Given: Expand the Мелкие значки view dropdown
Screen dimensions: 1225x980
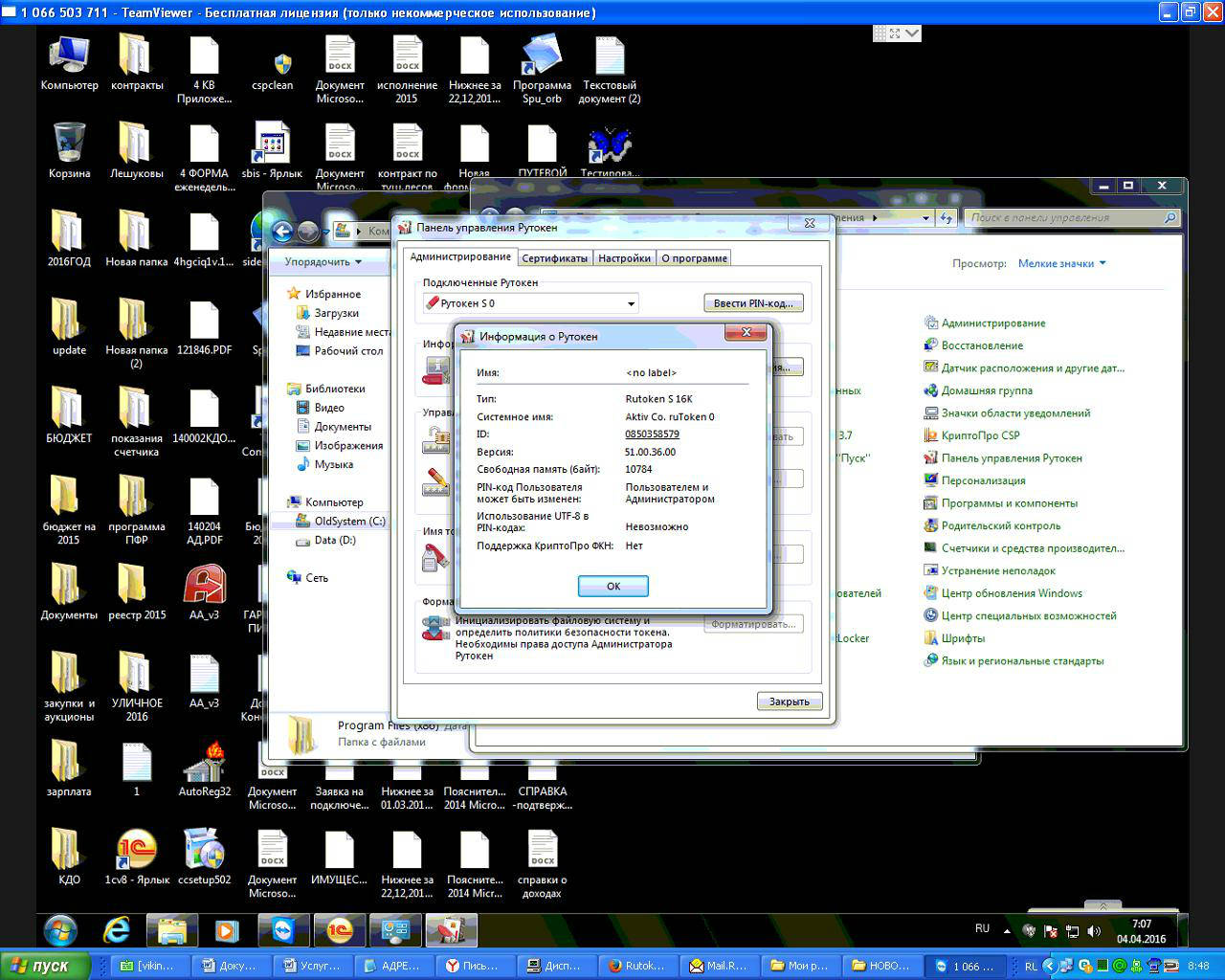Looking at the screenshot, I should [x=1061, y=263].
